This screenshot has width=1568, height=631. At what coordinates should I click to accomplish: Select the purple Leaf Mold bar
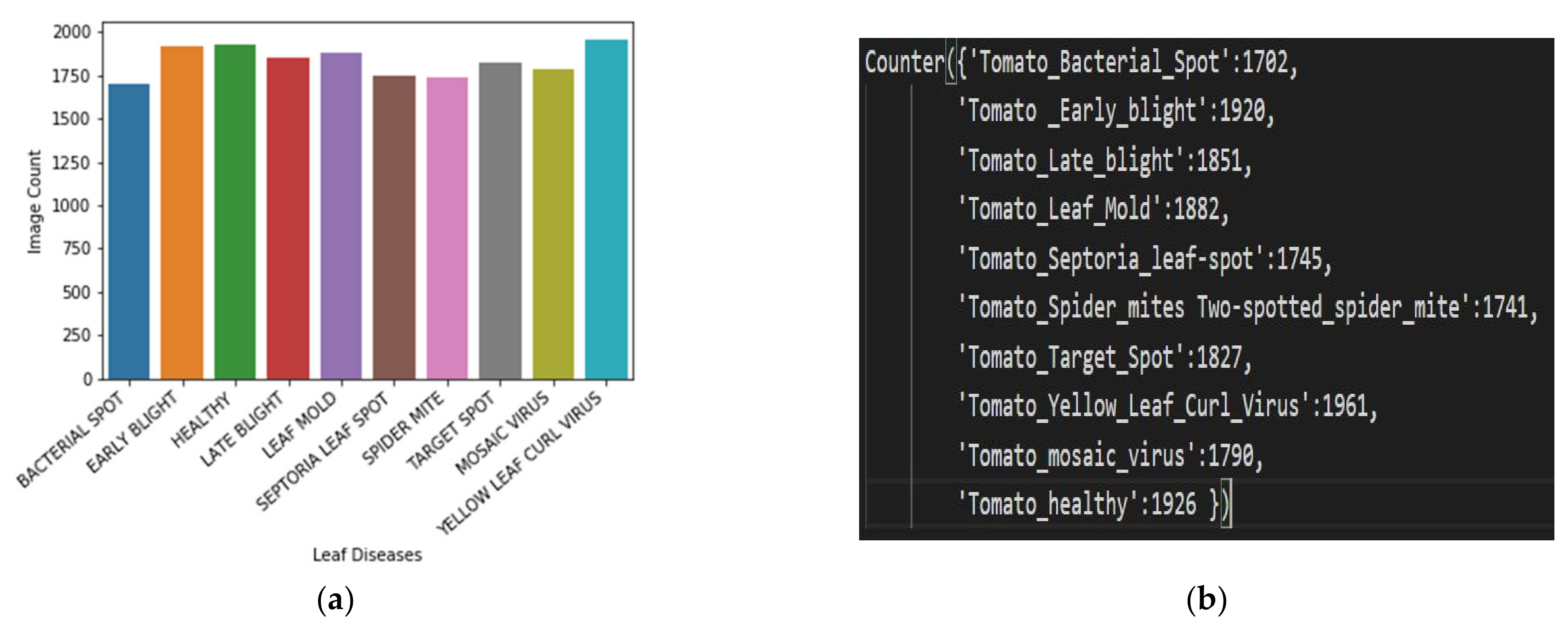pos(341,216)
